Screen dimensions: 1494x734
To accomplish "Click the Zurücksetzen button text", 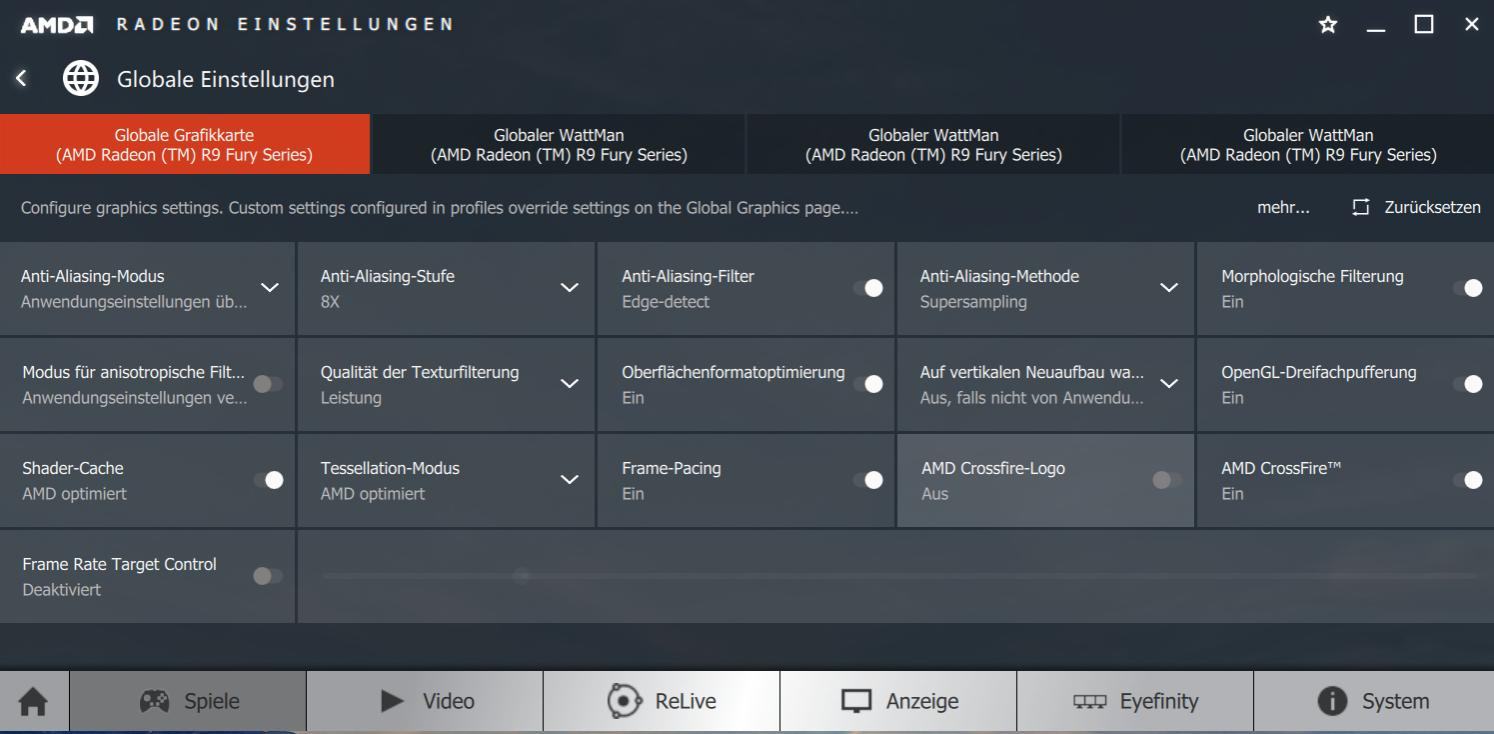I will pyautogui.click(x=1432, y=208).
